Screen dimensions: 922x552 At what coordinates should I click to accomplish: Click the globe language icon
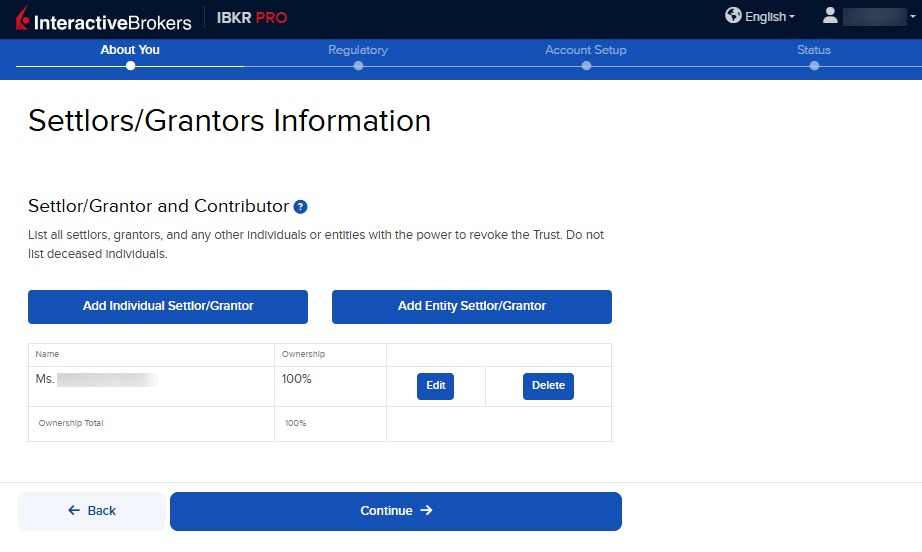(733, 15)
